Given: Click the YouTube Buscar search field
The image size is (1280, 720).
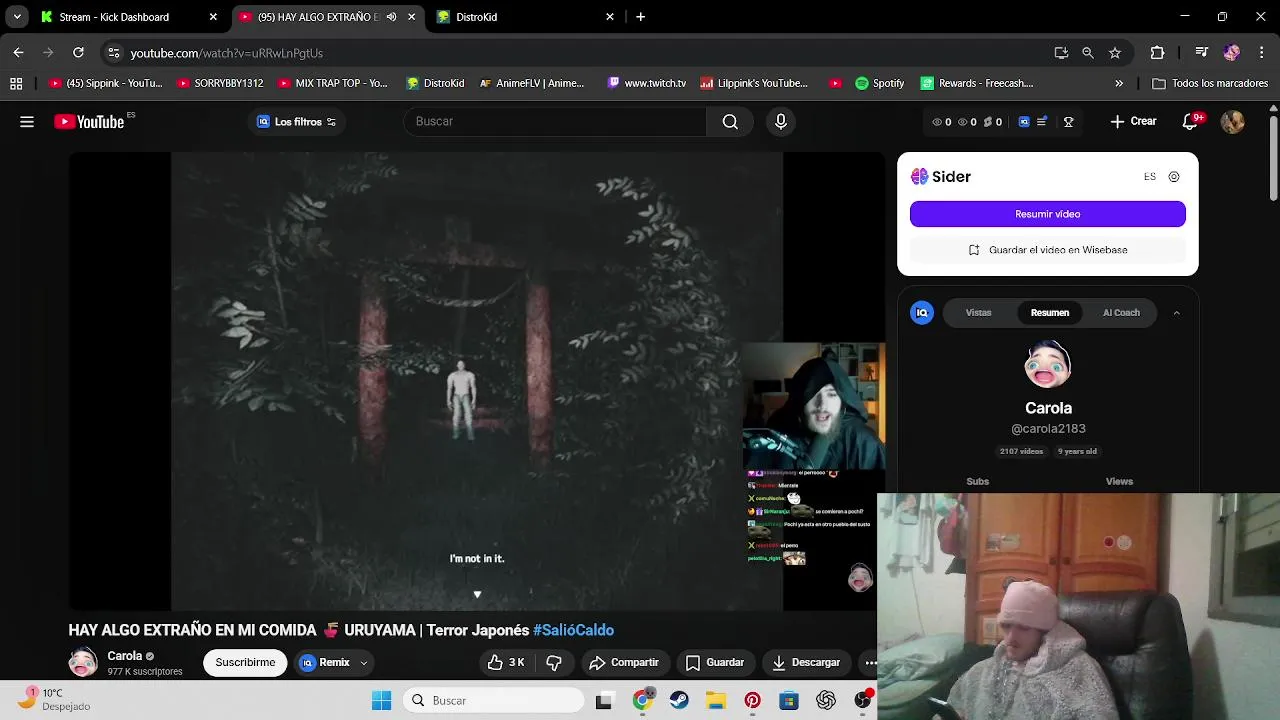Looking at the screenshot, I should (555, 122).
